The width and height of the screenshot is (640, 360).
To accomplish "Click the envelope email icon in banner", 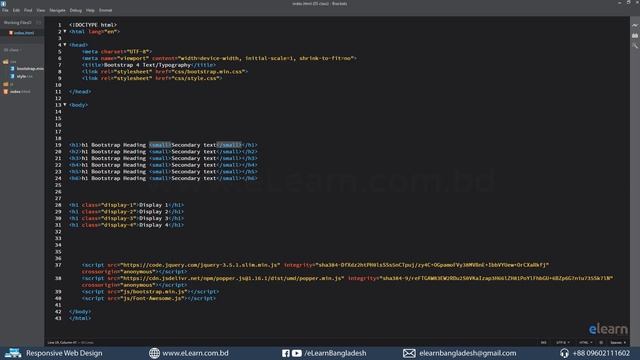I will click(x=409, y=353).
